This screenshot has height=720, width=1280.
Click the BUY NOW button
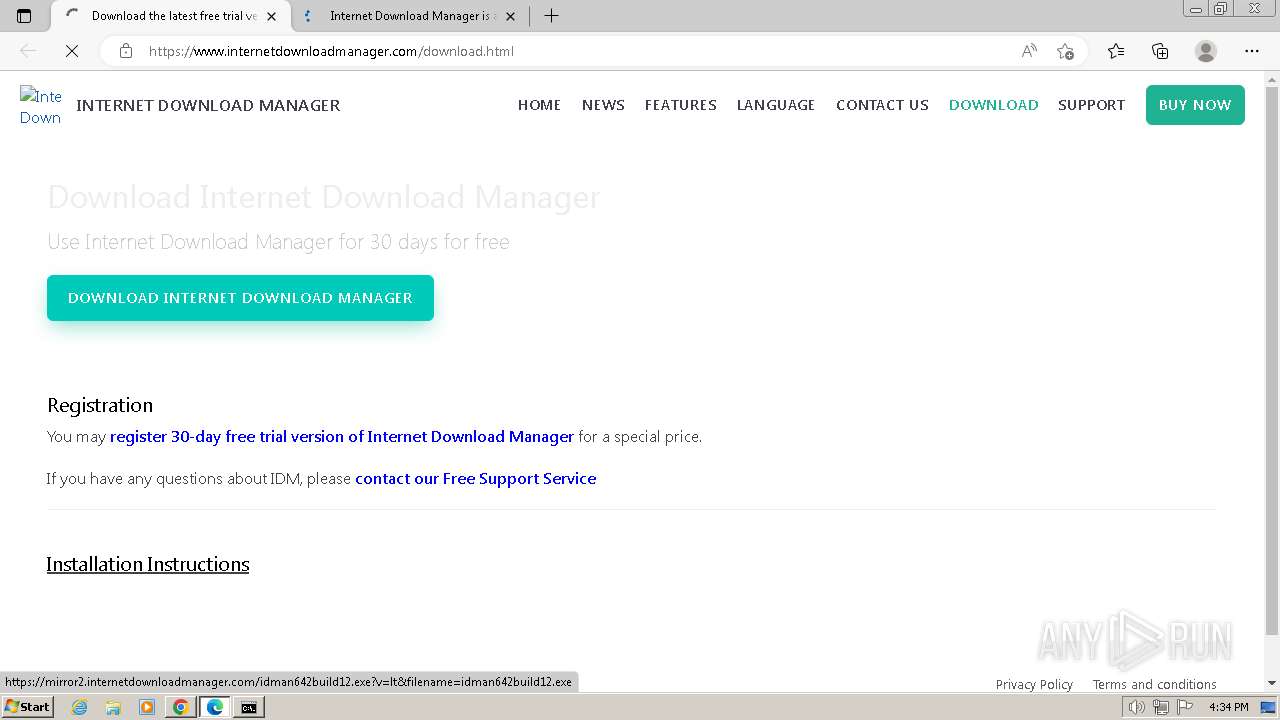pos(1195,105)
